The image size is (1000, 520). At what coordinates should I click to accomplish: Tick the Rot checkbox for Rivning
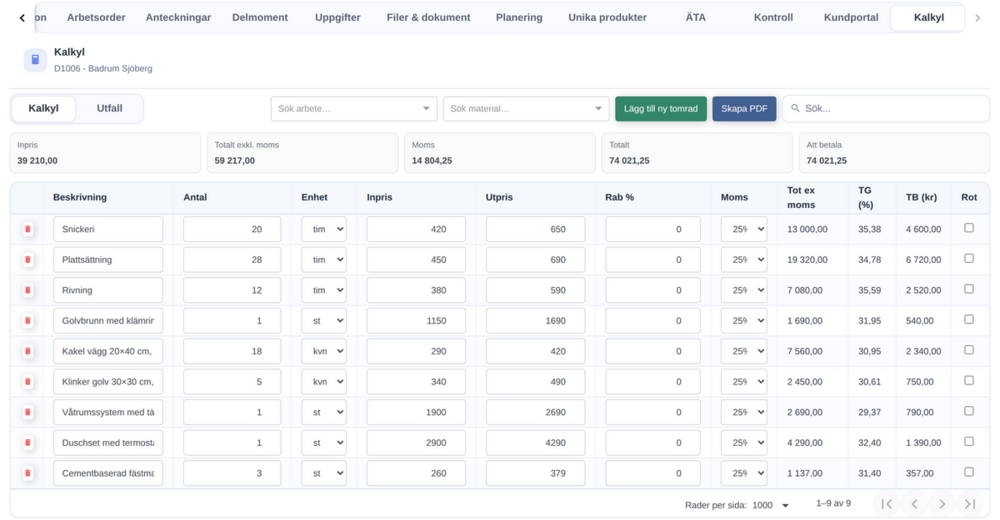point(969,289)
